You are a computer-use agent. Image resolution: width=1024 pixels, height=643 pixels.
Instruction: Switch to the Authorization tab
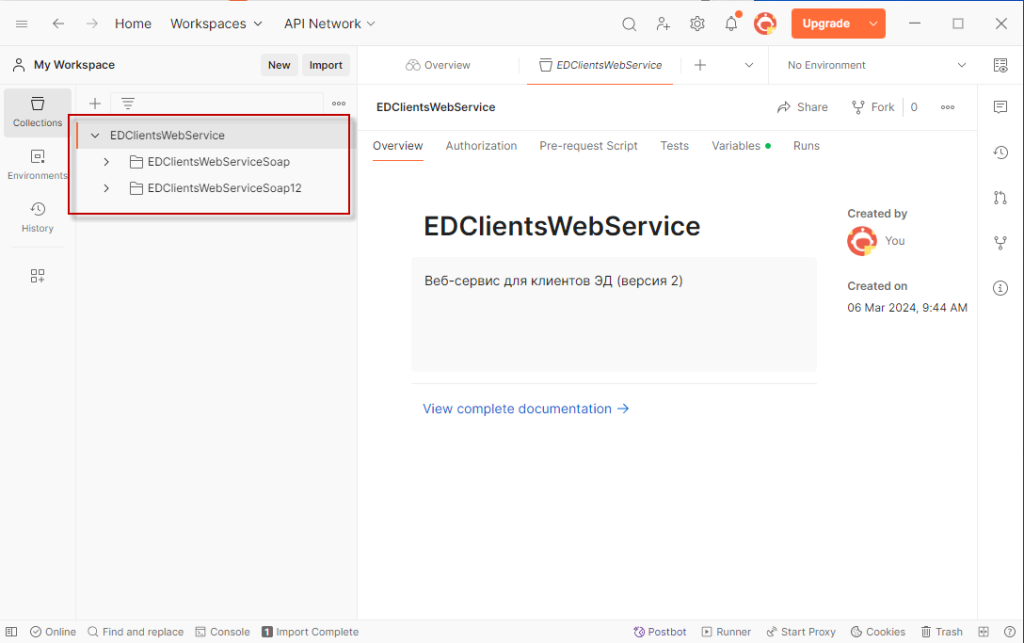pos(481,146)
